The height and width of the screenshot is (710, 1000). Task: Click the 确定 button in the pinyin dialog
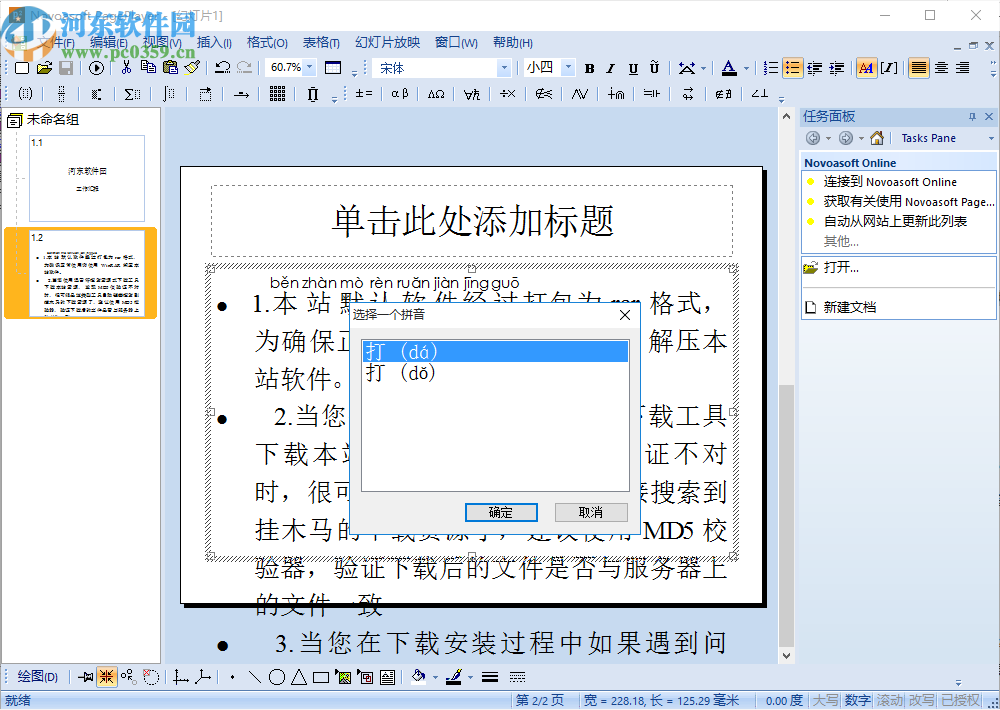pos(501,511)
